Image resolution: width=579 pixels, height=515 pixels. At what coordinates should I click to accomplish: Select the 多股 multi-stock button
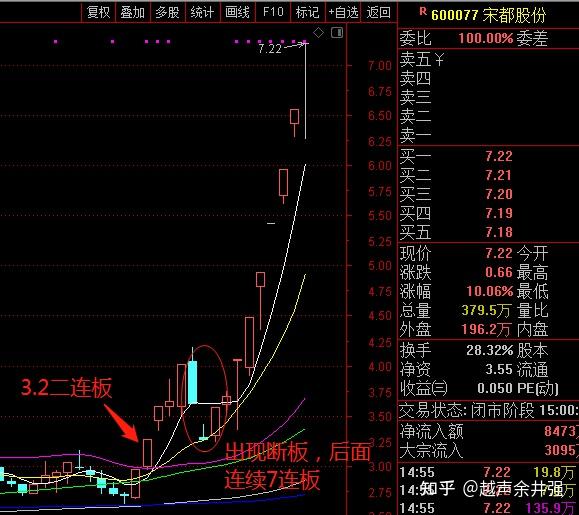(x=167, y=13)
